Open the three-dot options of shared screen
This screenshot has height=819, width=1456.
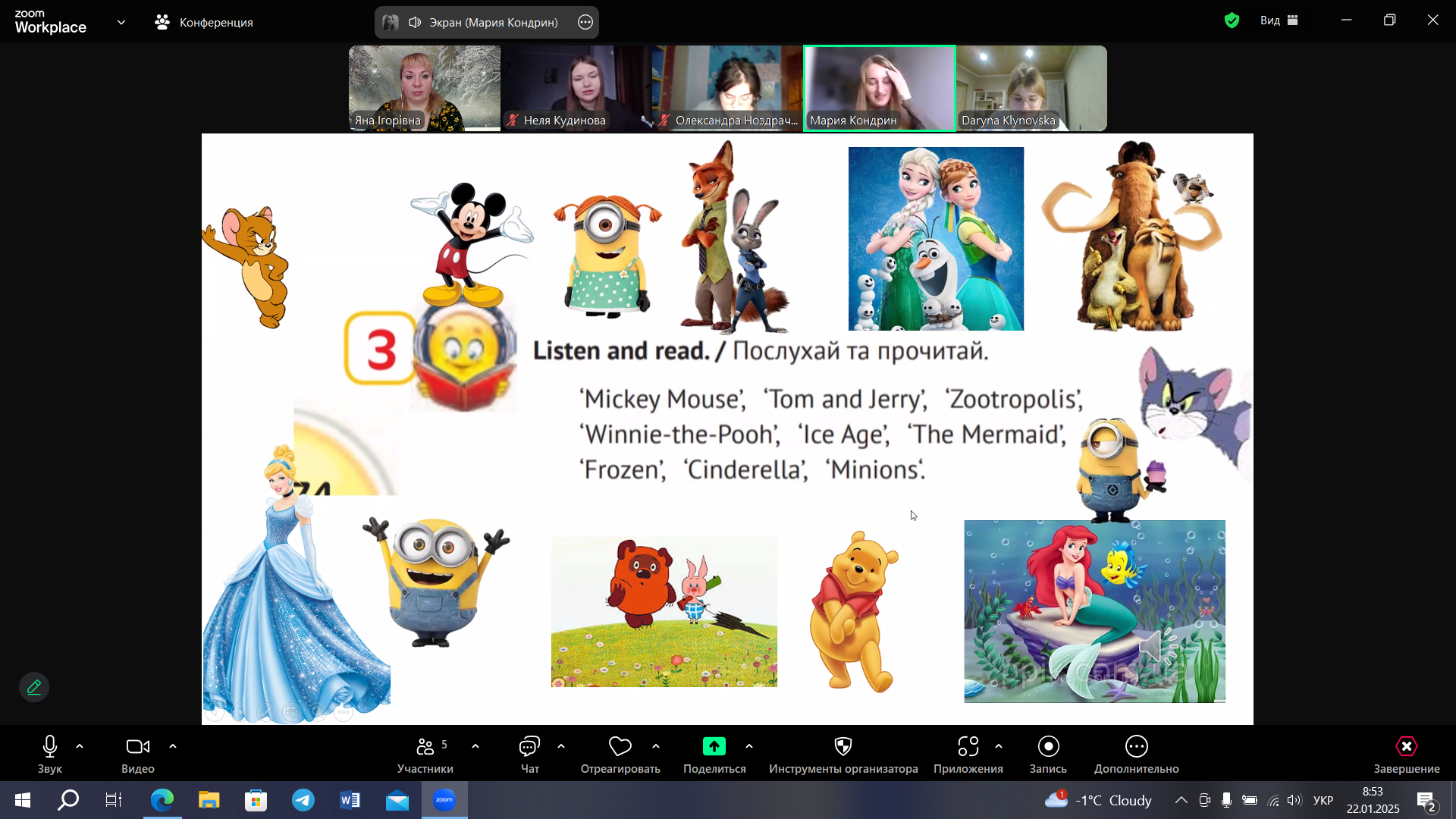click(x=585, y=22)
